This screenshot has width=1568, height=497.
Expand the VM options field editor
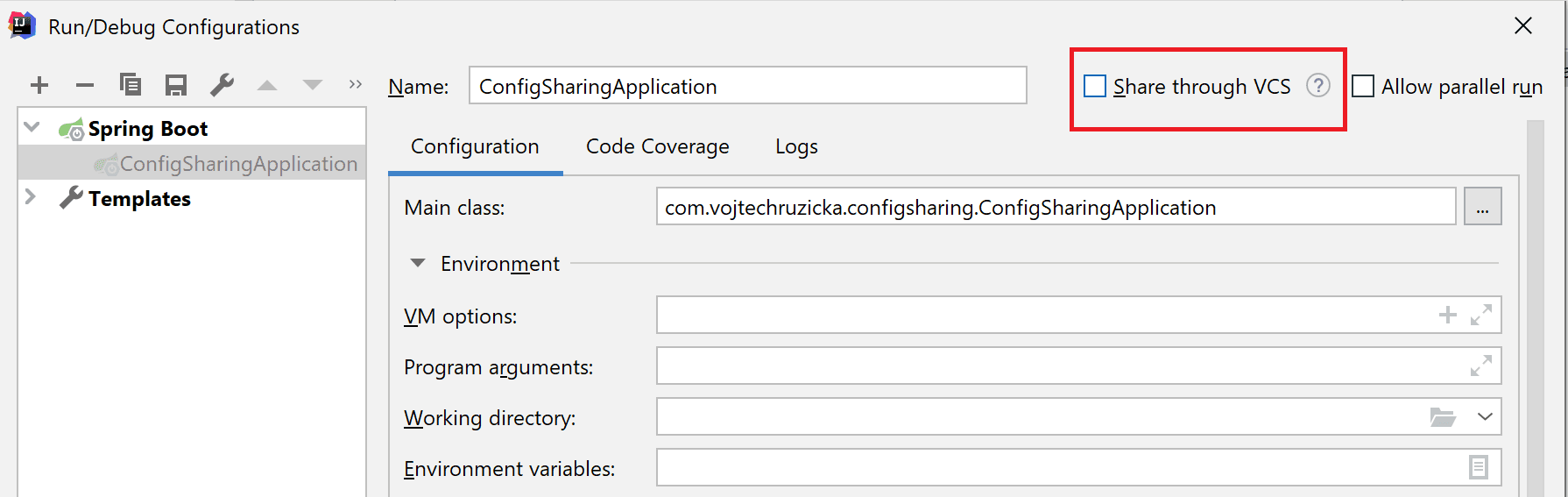[1480, 315]
